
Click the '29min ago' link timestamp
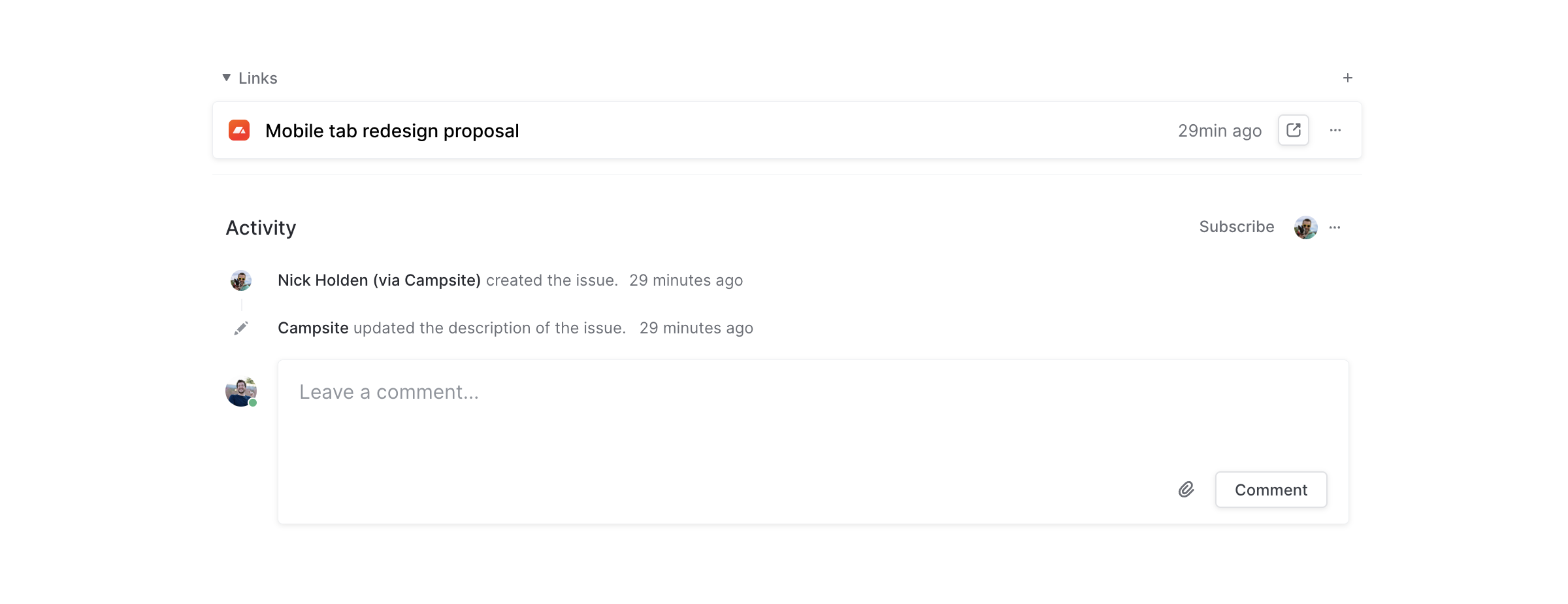pyautogui.click(x=1219, y=131)
